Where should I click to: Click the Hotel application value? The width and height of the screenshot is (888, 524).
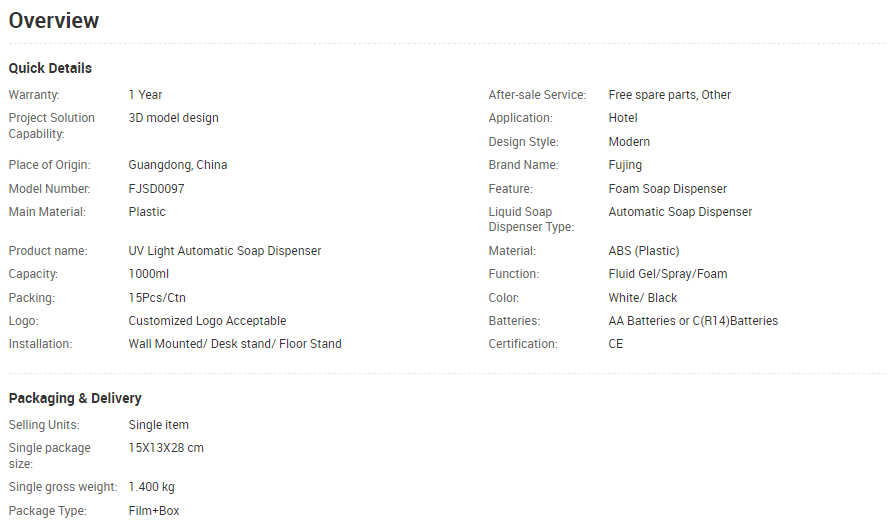pyautogui.click(x=623, y=118)
